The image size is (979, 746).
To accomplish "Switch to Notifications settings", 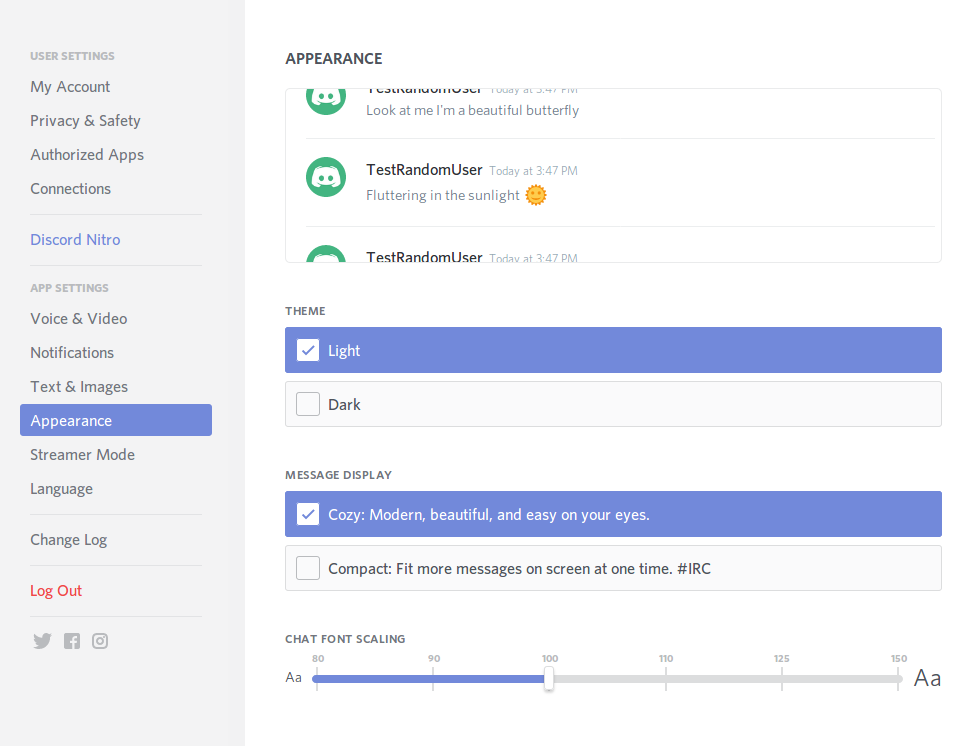I will (72, 353).
